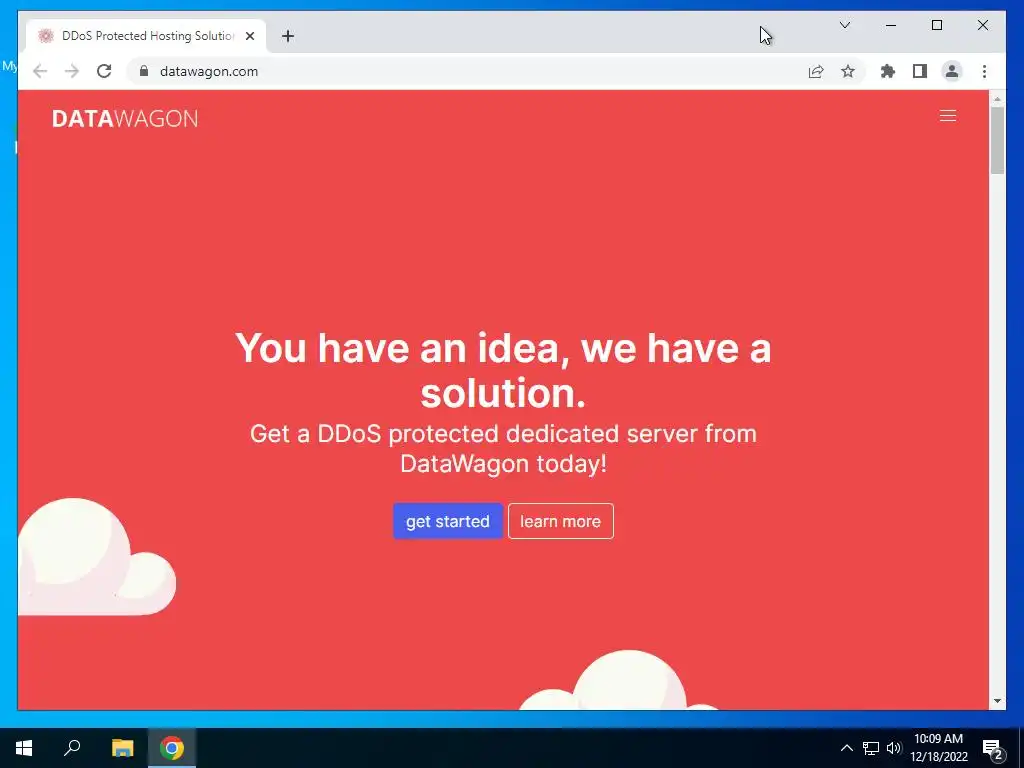Open the clock showing 10:09 AM
1024x768 pixels.
pyautogui.click(x=938, y=748)
